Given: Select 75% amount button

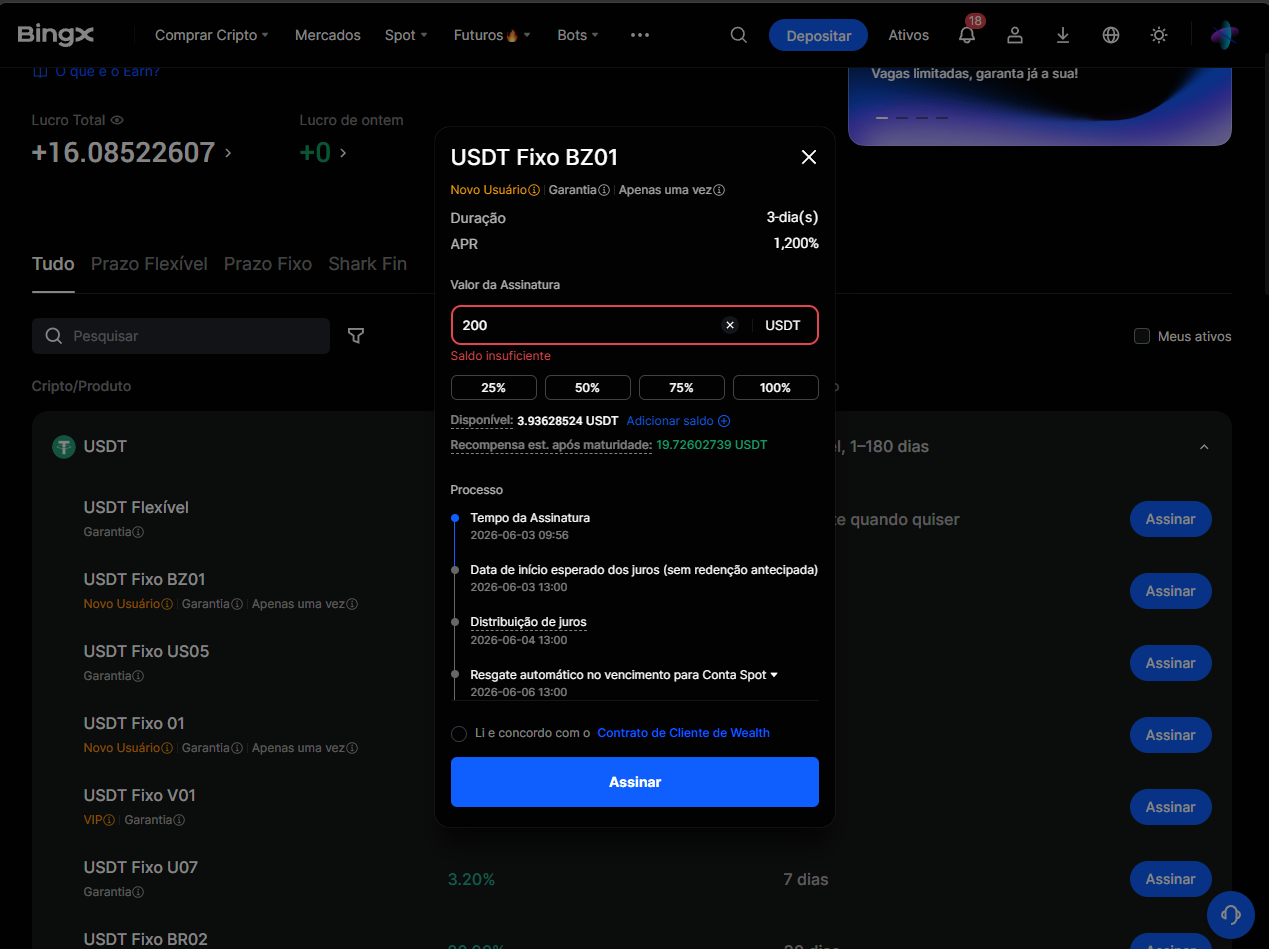Looking at the screenshot, I should click(x=682, y=388).
